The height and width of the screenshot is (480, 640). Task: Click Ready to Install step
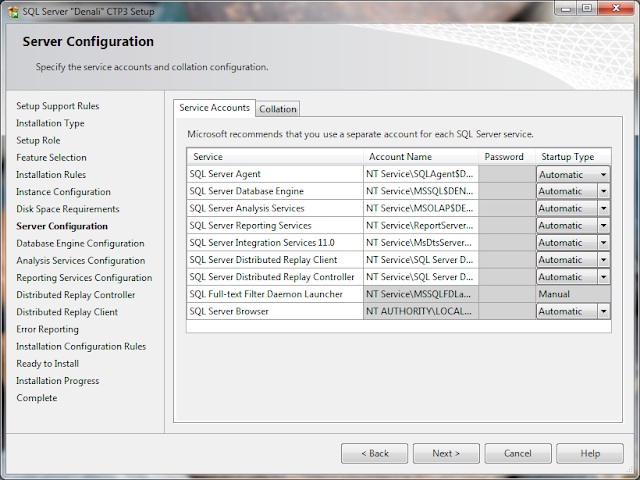[x=47, y=363]
